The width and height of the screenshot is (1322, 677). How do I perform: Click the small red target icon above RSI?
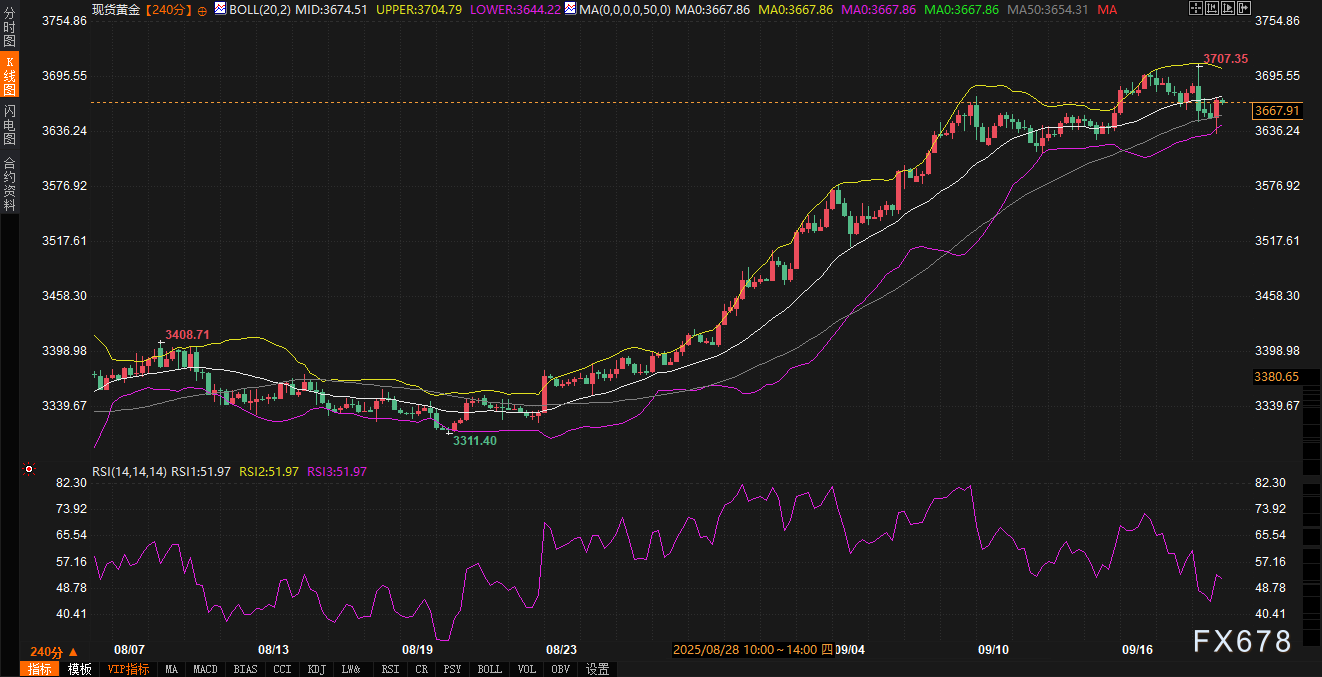tap(29, 469)
